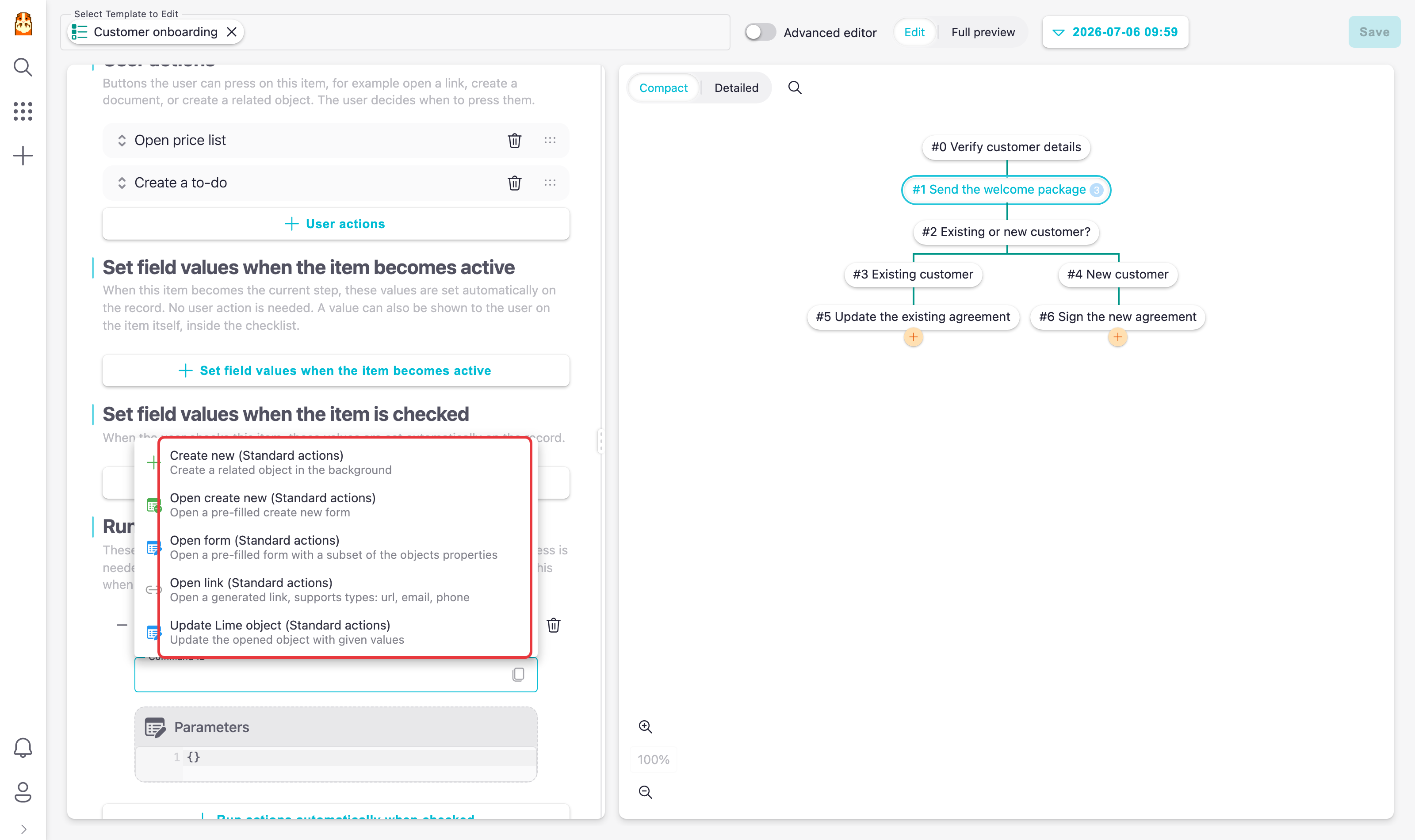Image resolution: width=1415 pixels, height=840 pixels.
Task: Expand the Create a to-do action
Action: [122, 183]
